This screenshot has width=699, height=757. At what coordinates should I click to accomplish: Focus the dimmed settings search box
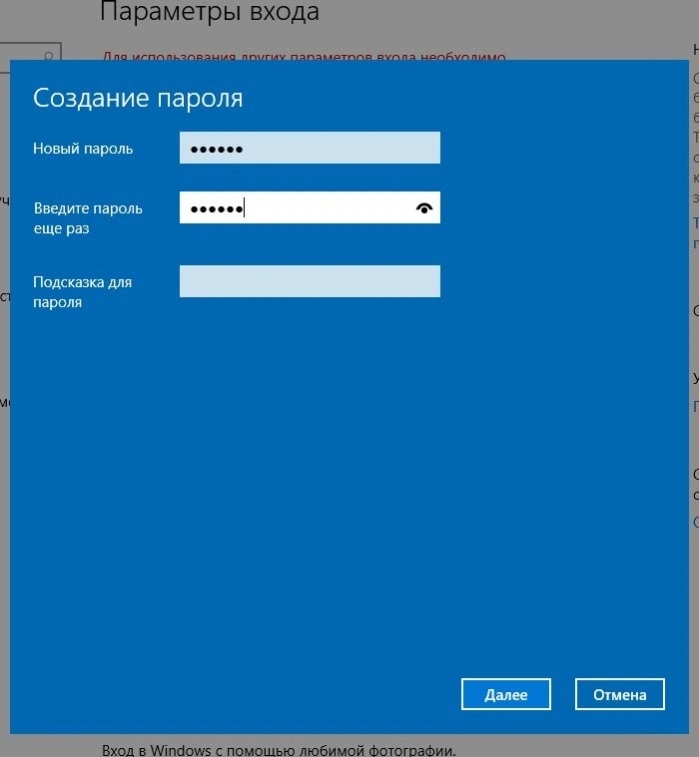[x=30, y=57]
